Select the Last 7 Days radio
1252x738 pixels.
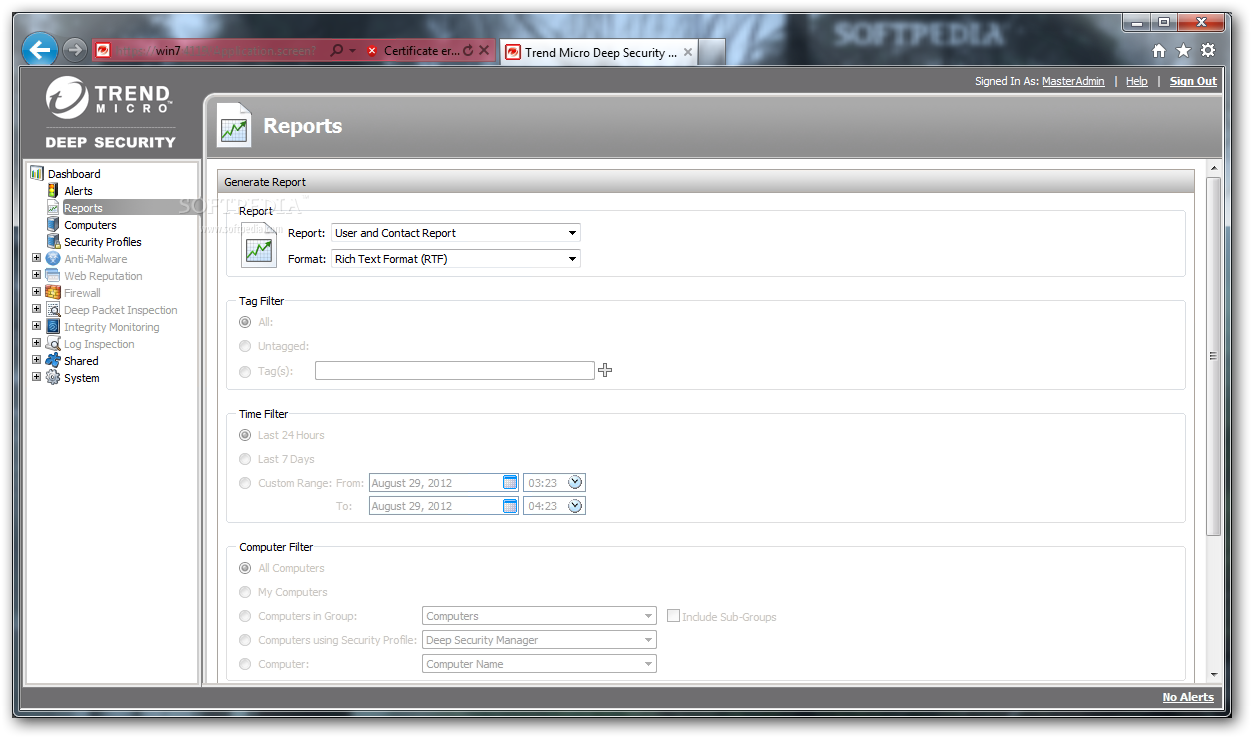tap(245, 459)
